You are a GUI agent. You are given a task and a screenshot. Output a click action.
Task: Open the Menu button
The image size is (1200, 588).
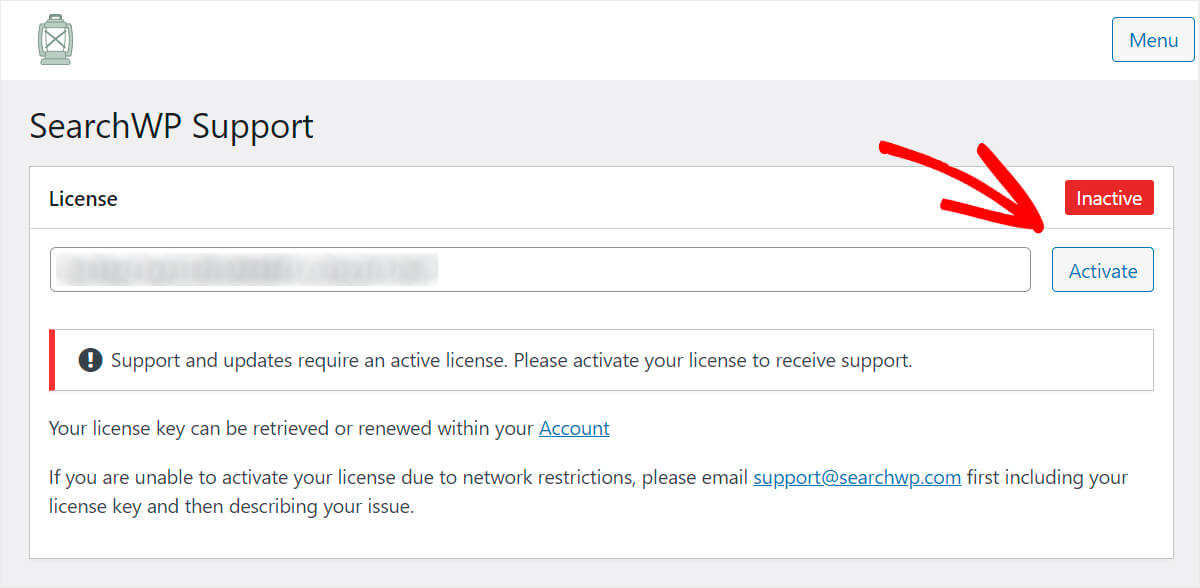coord(1153,40)
